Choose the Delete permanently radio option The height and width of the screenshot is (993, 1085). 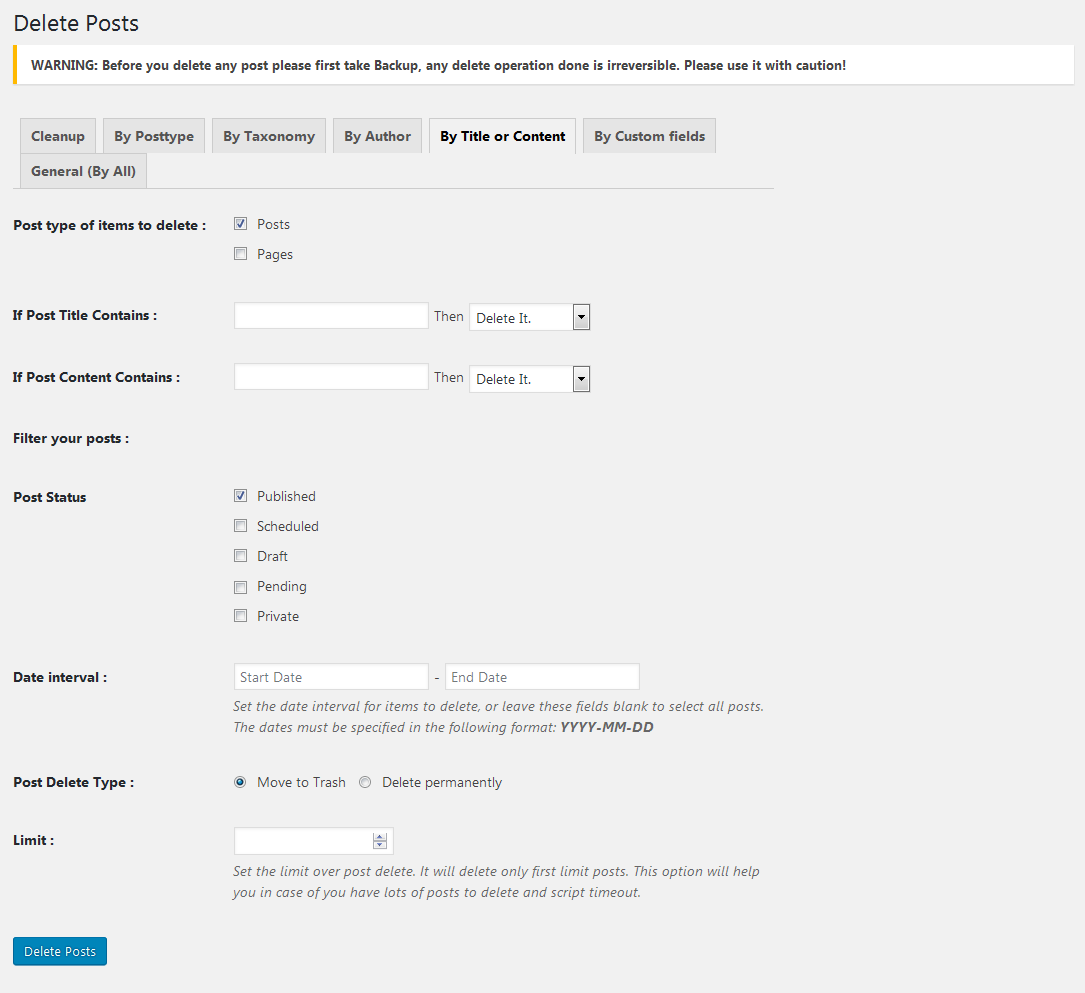tap(365, 782)
